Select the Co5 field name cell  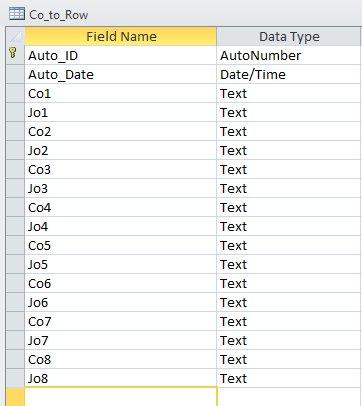coord(121,245)
